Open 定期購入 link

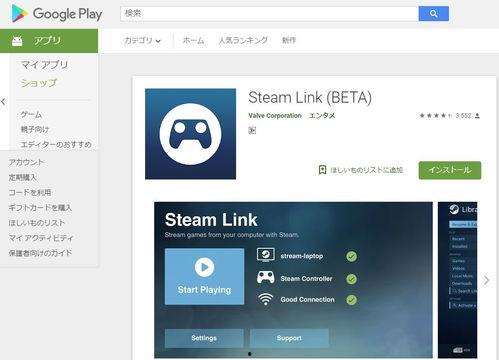pyautogui.click(x=22, y=177)
